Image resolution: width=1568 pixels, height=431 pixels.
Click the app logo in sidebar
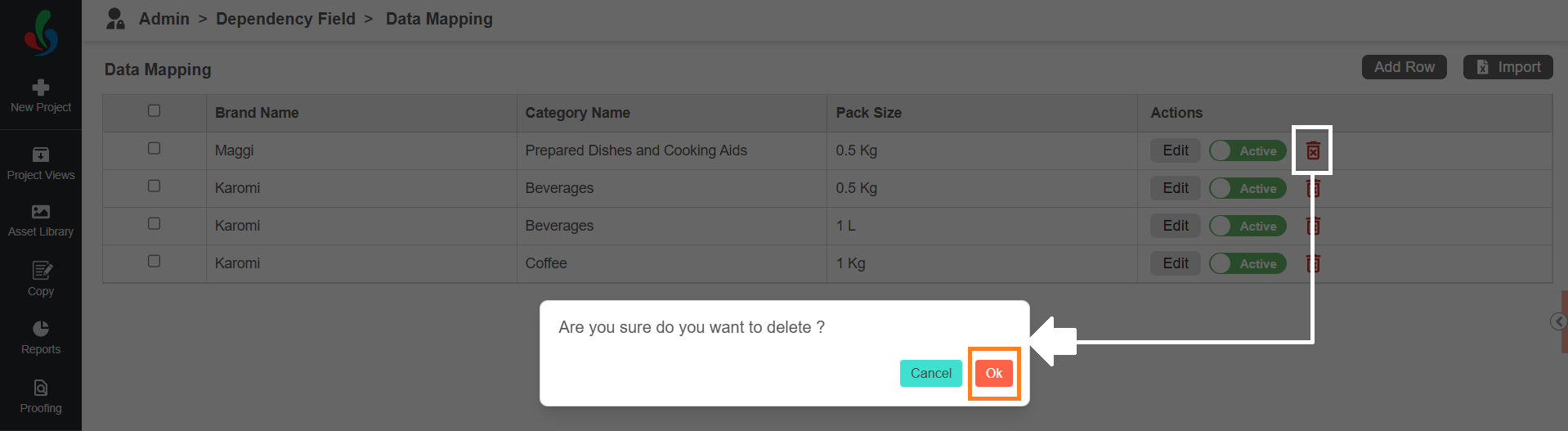pyautogui.click(x=41, y=33)
